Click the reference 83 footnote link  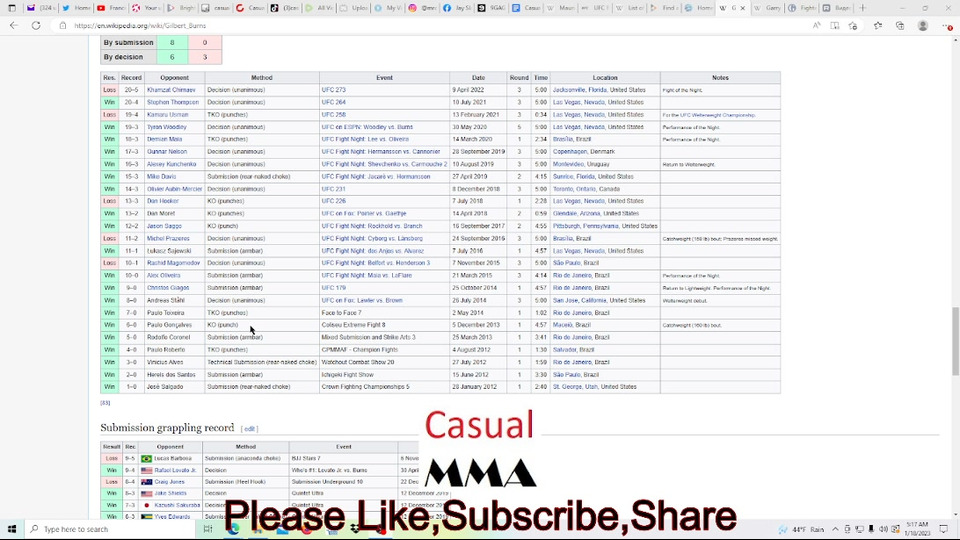[x=105, y=403]
